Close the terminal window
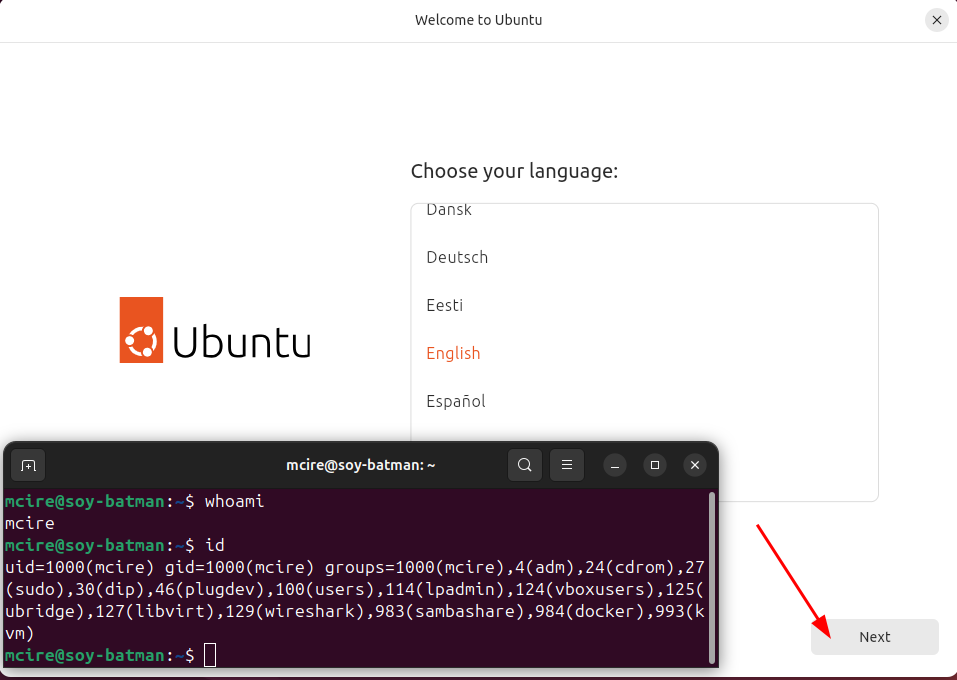957x680 pixels. [695, 465]
